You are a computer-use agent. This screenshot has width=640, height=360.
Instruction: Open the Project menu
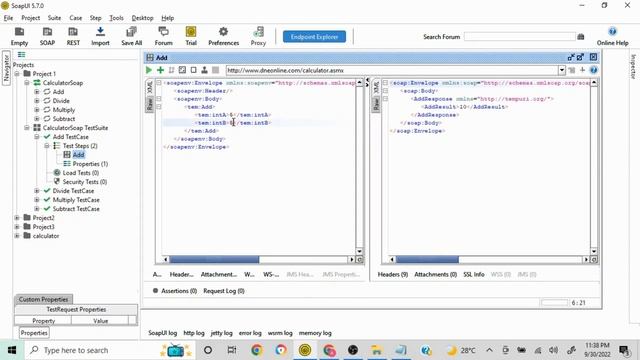point(31,18)
